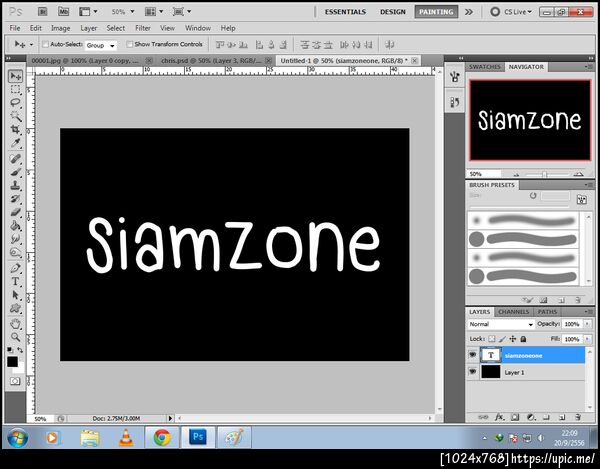Open the Window menu
Viewport: 600px width, 469px height.
[x=198, y=28]
